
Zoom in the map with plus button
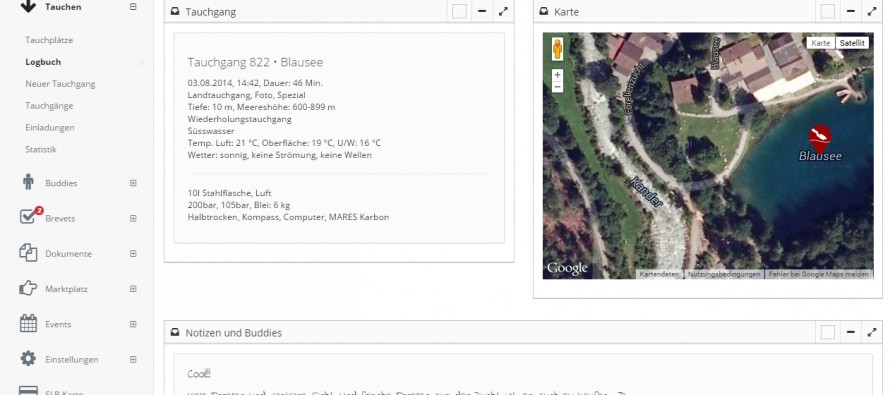[x=557, y=74]
